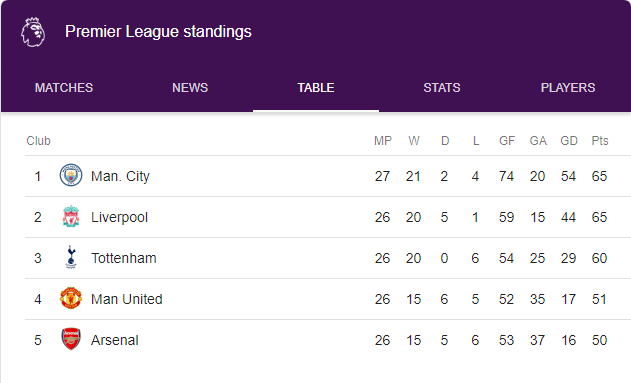The image size is (631, 383).
Task: Click the Pts column header
Action: click(x=600, y=141)
